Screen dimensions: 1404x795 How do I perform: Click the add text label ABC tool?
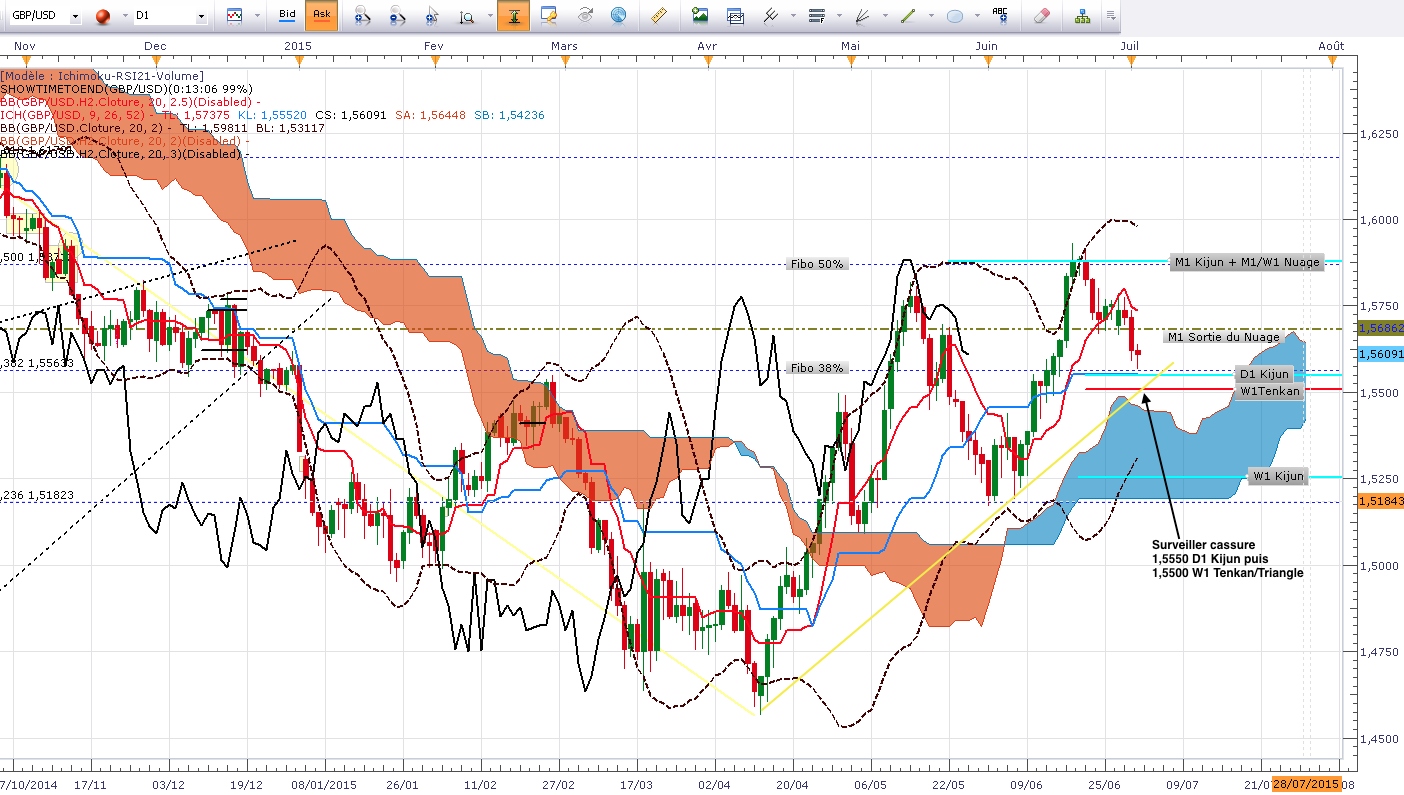pos(1000,16)
